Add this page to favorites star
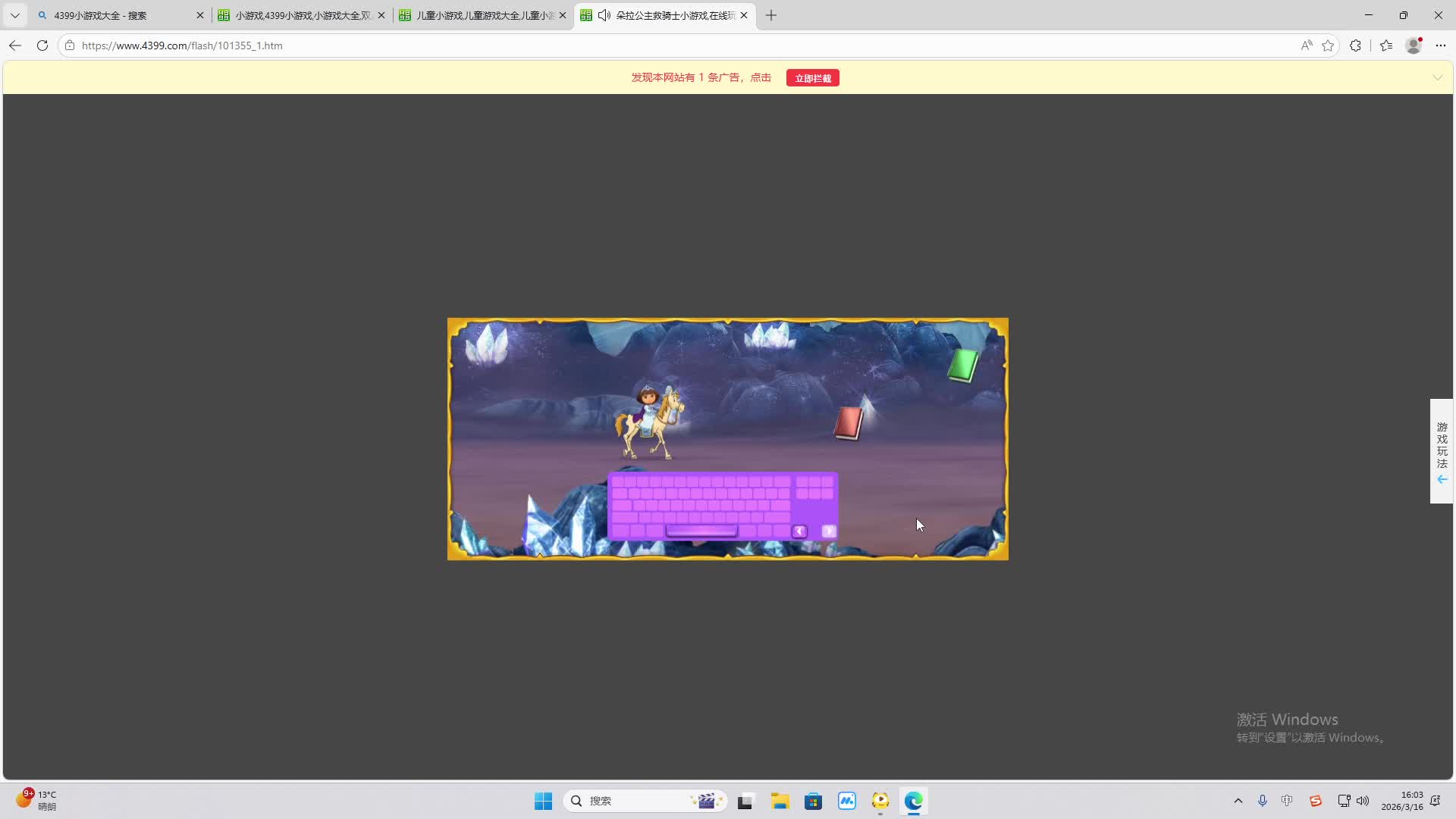The width and height of the screenshot is (1456, 819). [1328, 45]
